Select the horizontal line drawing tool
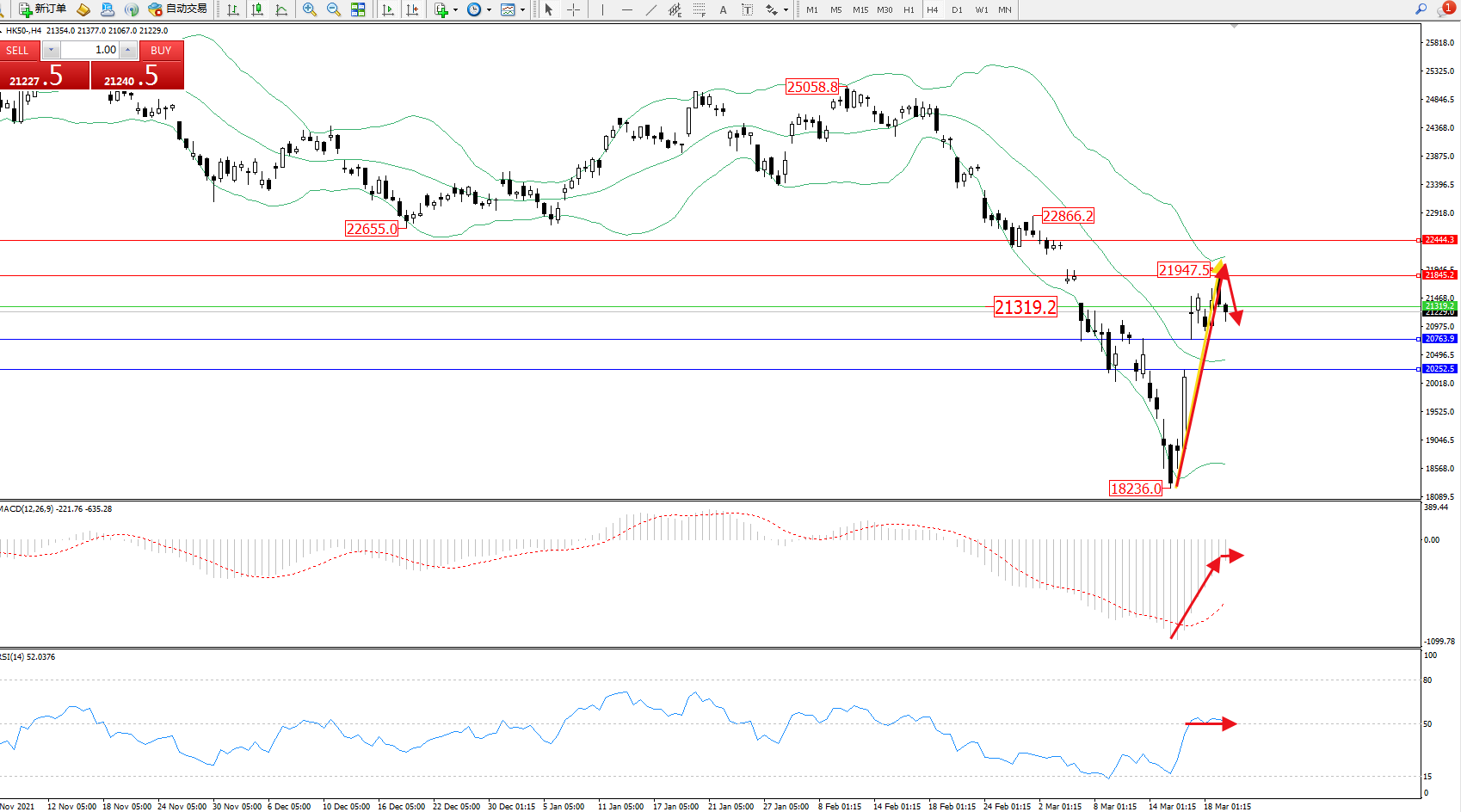This screenshot has width=1461, height=812. pos(626,9)
